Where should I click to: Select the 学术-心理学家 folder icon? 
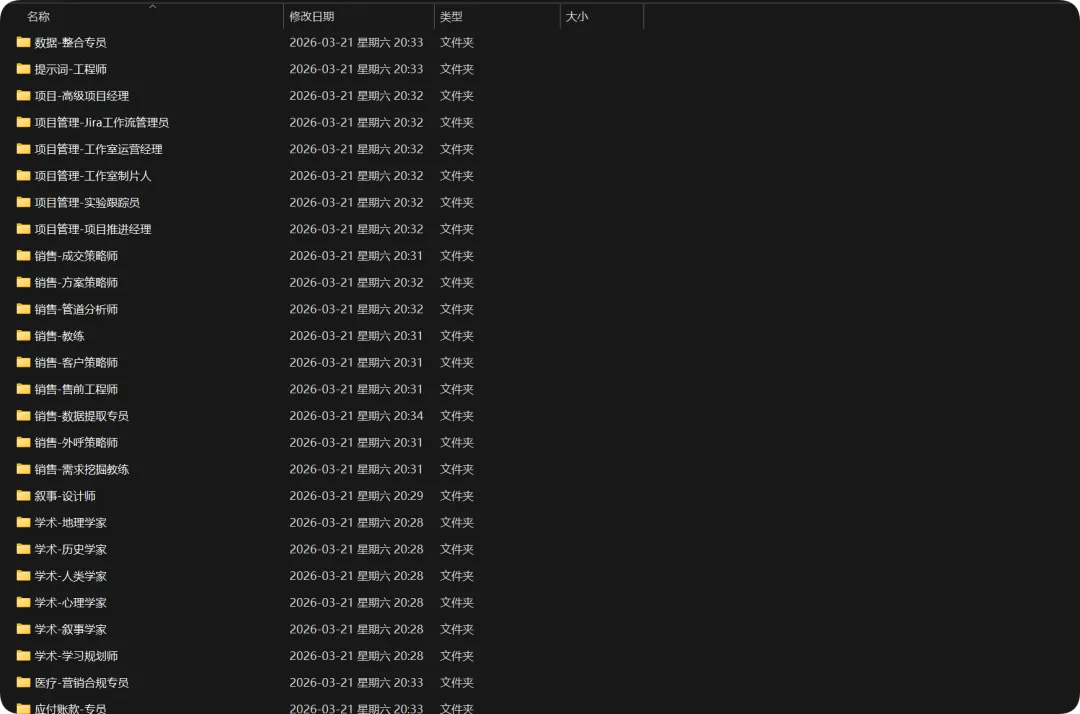click(23, 602)
